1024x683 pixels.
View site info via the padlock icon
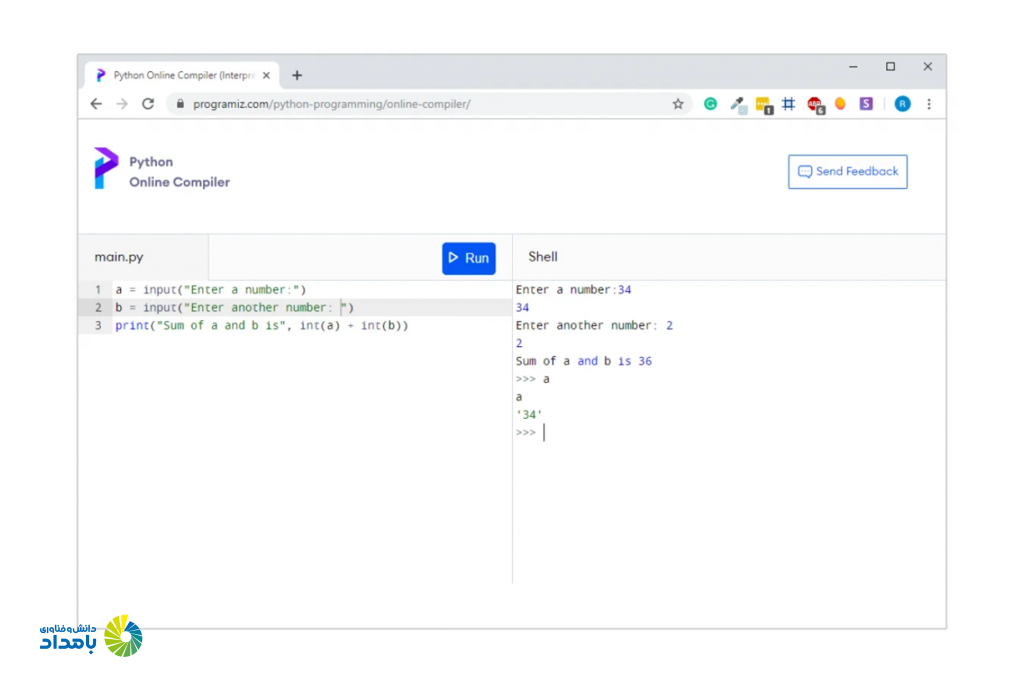(x=180, y=104)
